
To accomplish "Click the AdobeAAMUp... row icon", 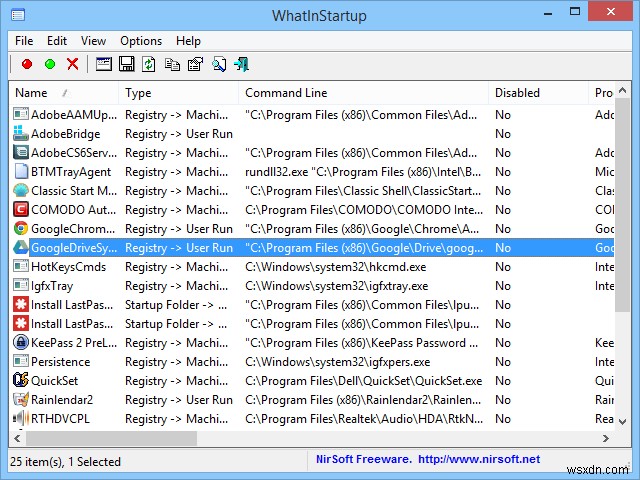I will click(20, 114).
